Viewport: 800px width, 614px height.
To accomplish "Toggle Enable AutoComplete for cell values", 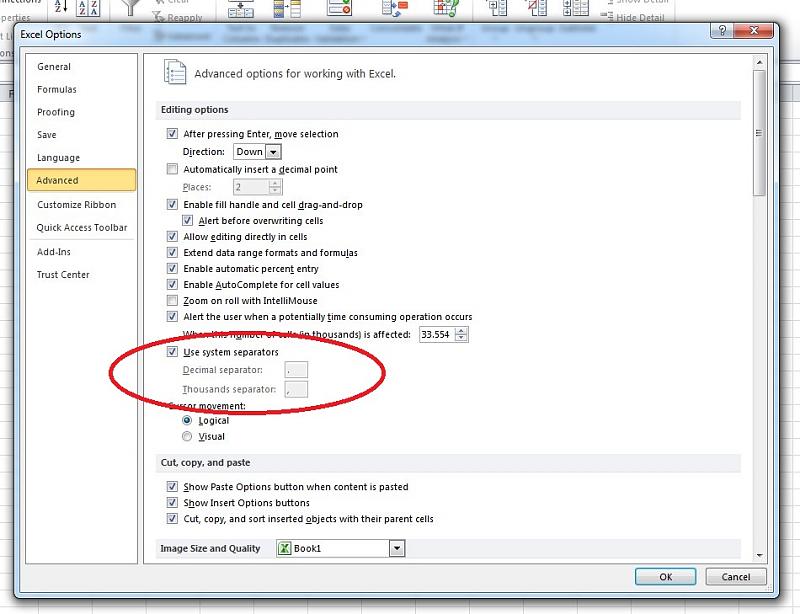I will pyautogui.click(x=172, y=284).
